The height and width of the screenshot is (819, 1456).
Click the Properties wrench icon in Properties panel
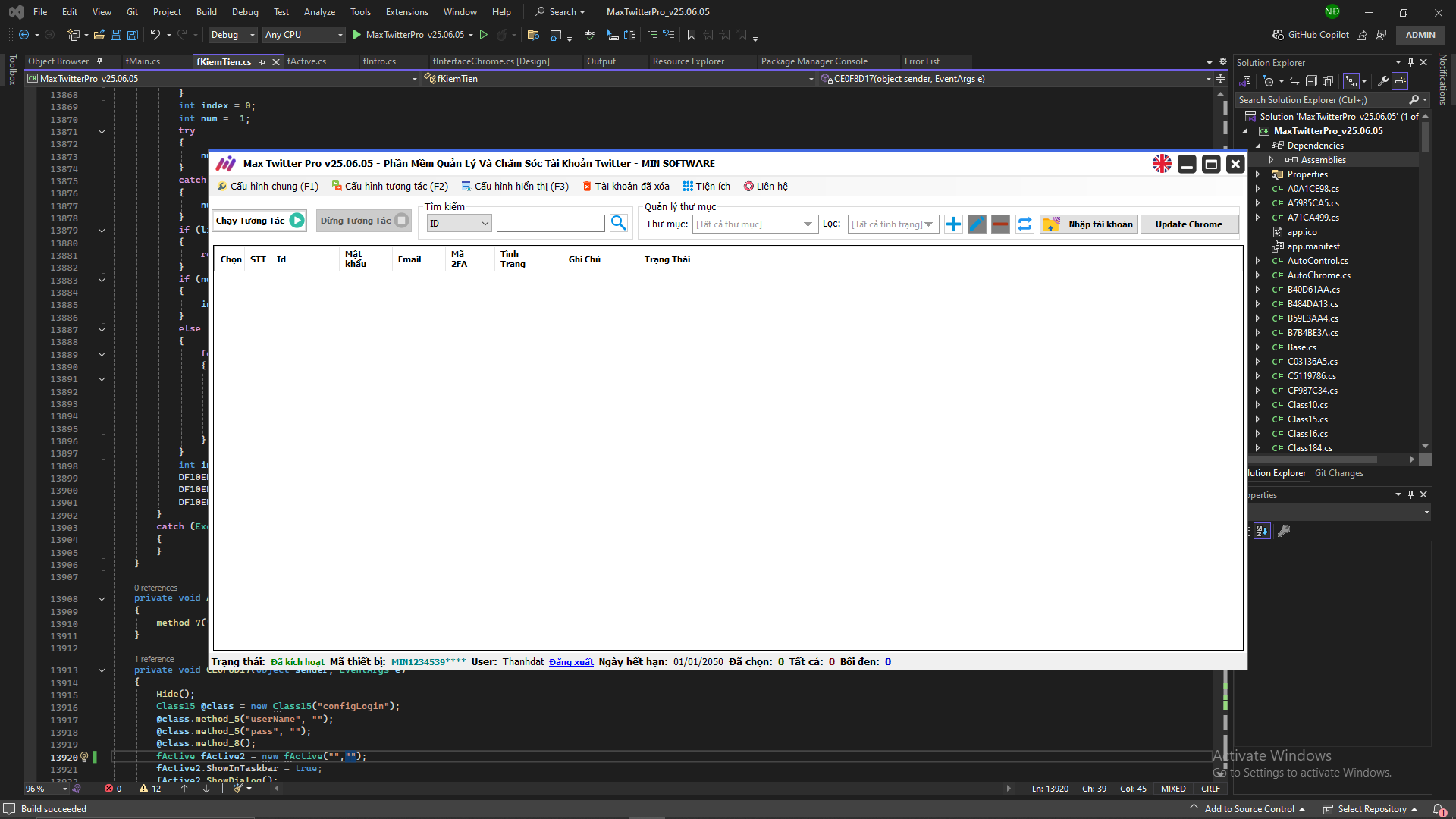(1284, 531)
